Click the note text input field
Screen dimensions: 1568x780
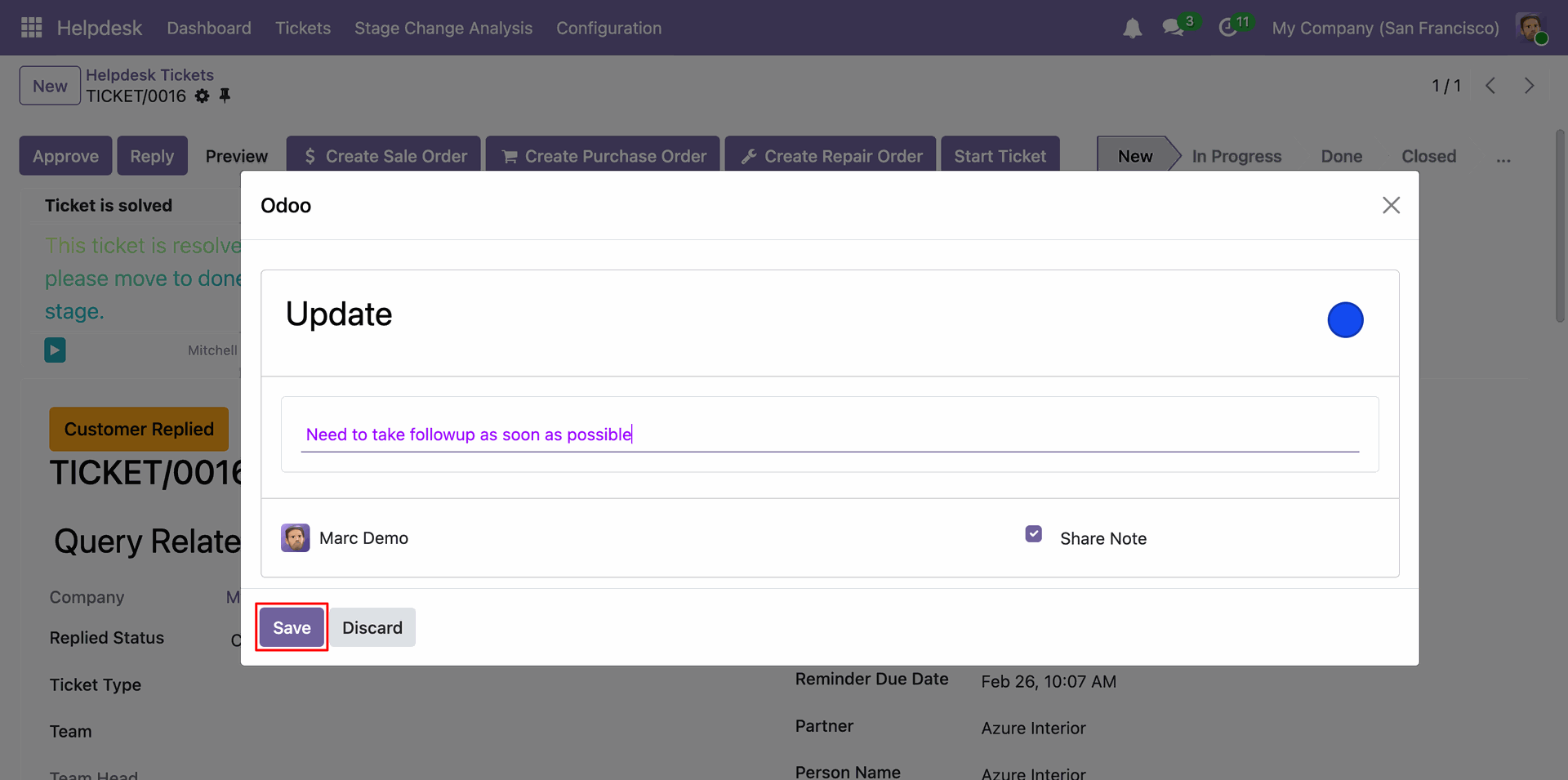pyautogui.click(x=830, y=435)
